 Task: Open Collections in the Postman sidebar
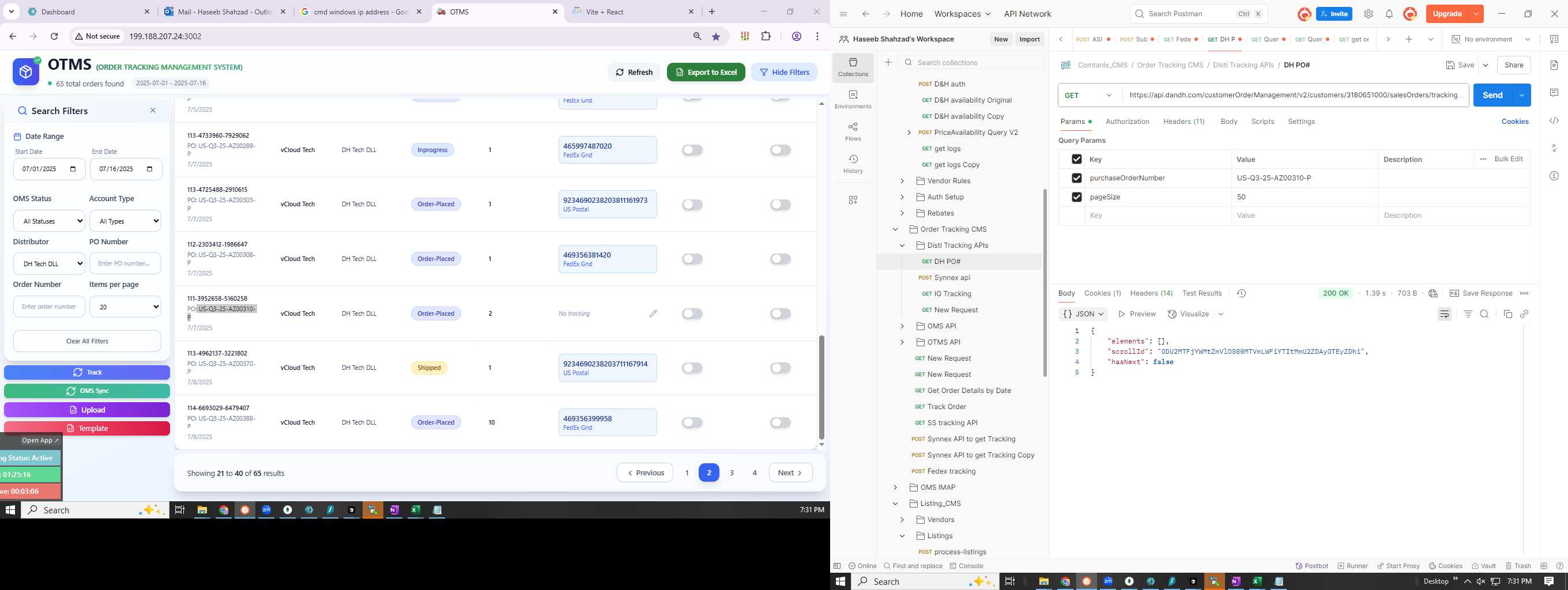click(x=853, y=67)
